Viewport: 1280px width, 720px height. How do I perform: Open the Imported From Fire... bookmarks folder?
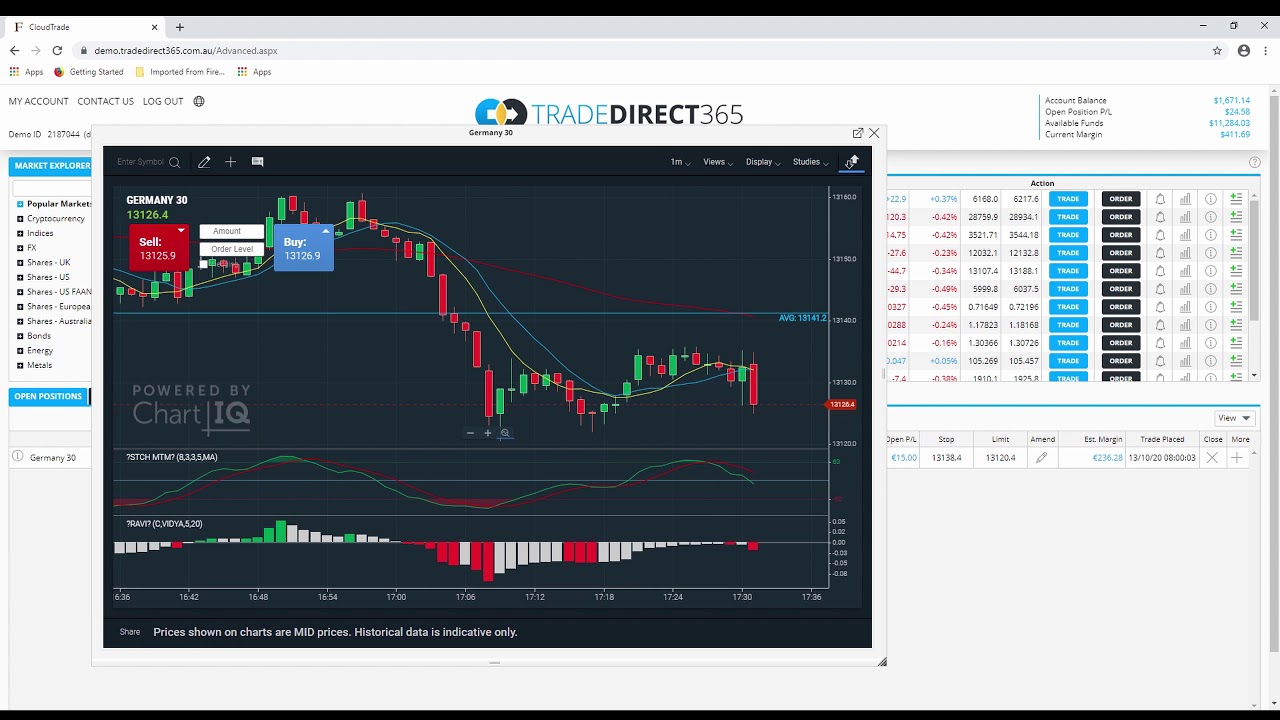180,72
